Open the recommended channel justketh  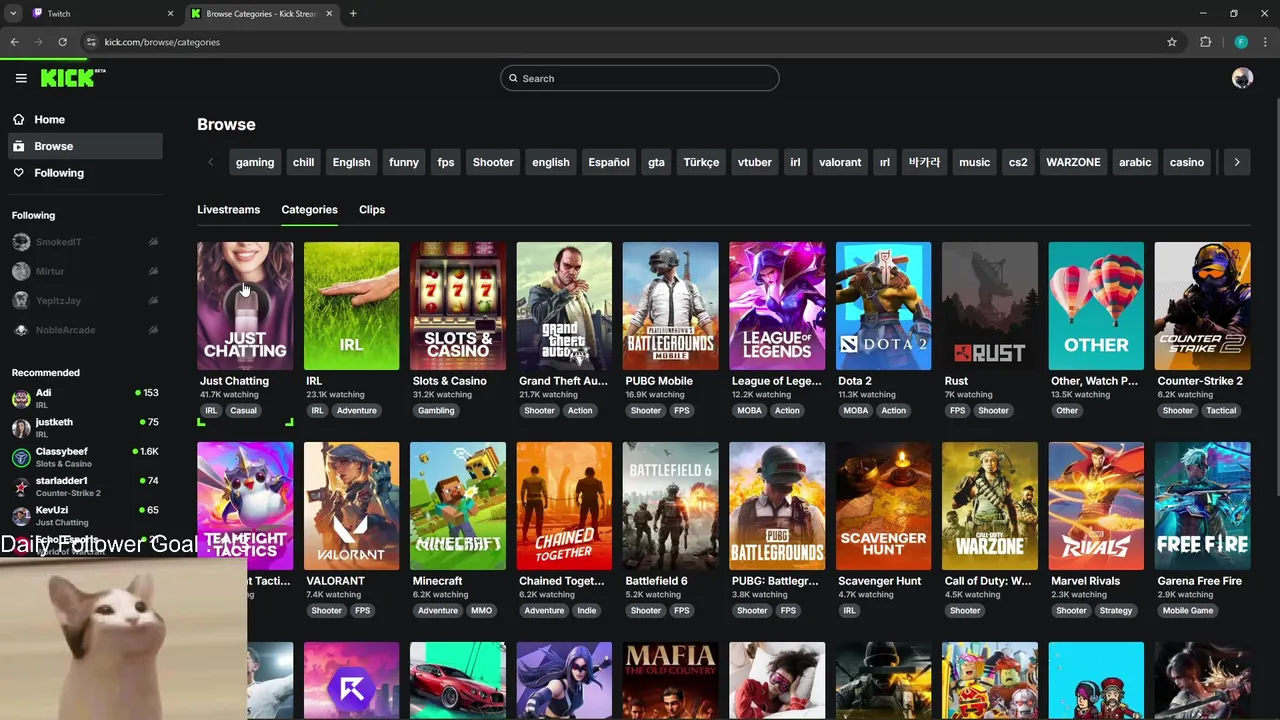(x=85, y=428)
